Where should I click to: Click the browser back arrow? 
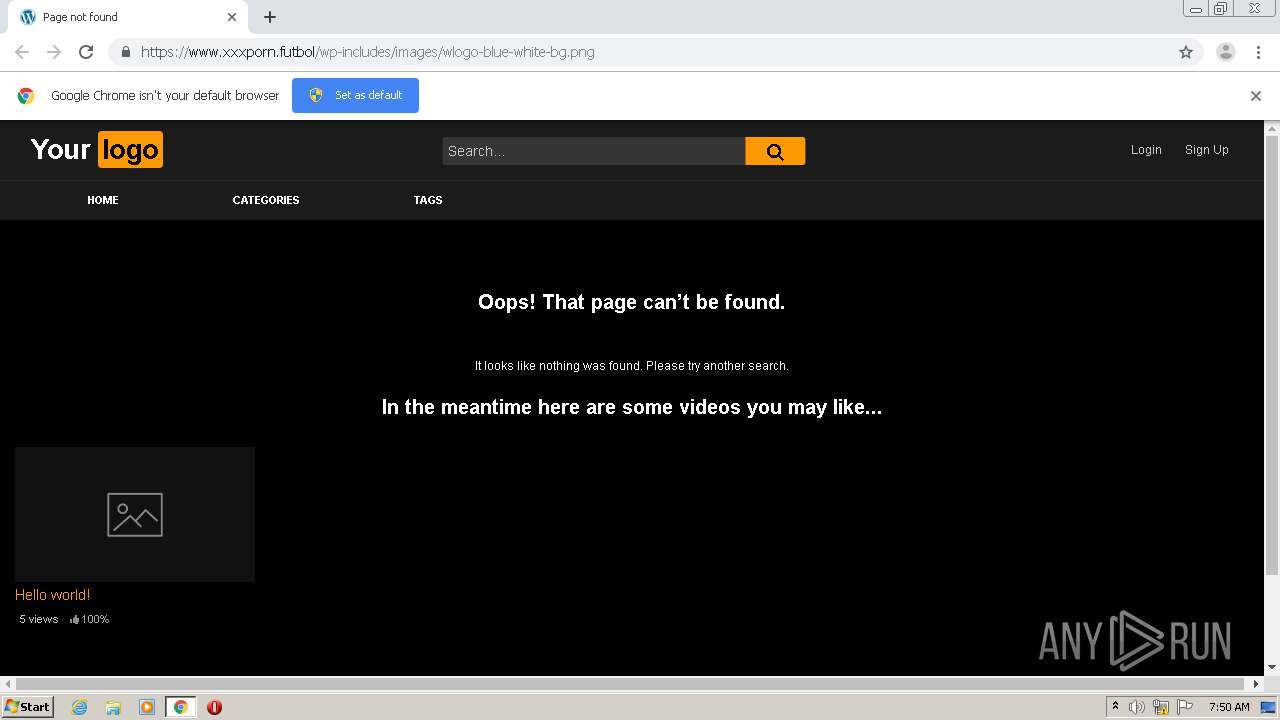22,52
